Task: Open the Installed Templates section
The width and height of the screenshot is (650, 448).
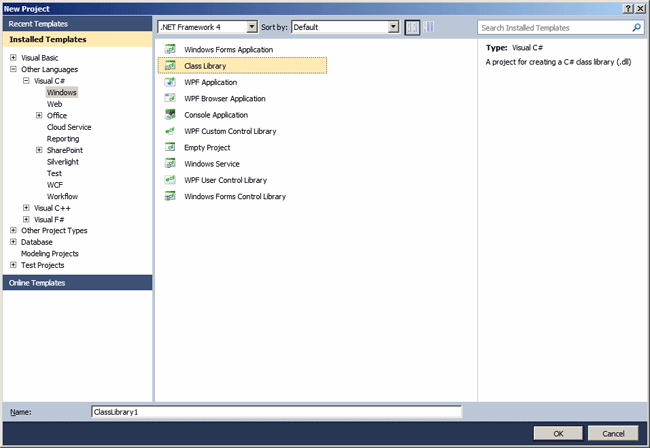Action: point(78,39)
